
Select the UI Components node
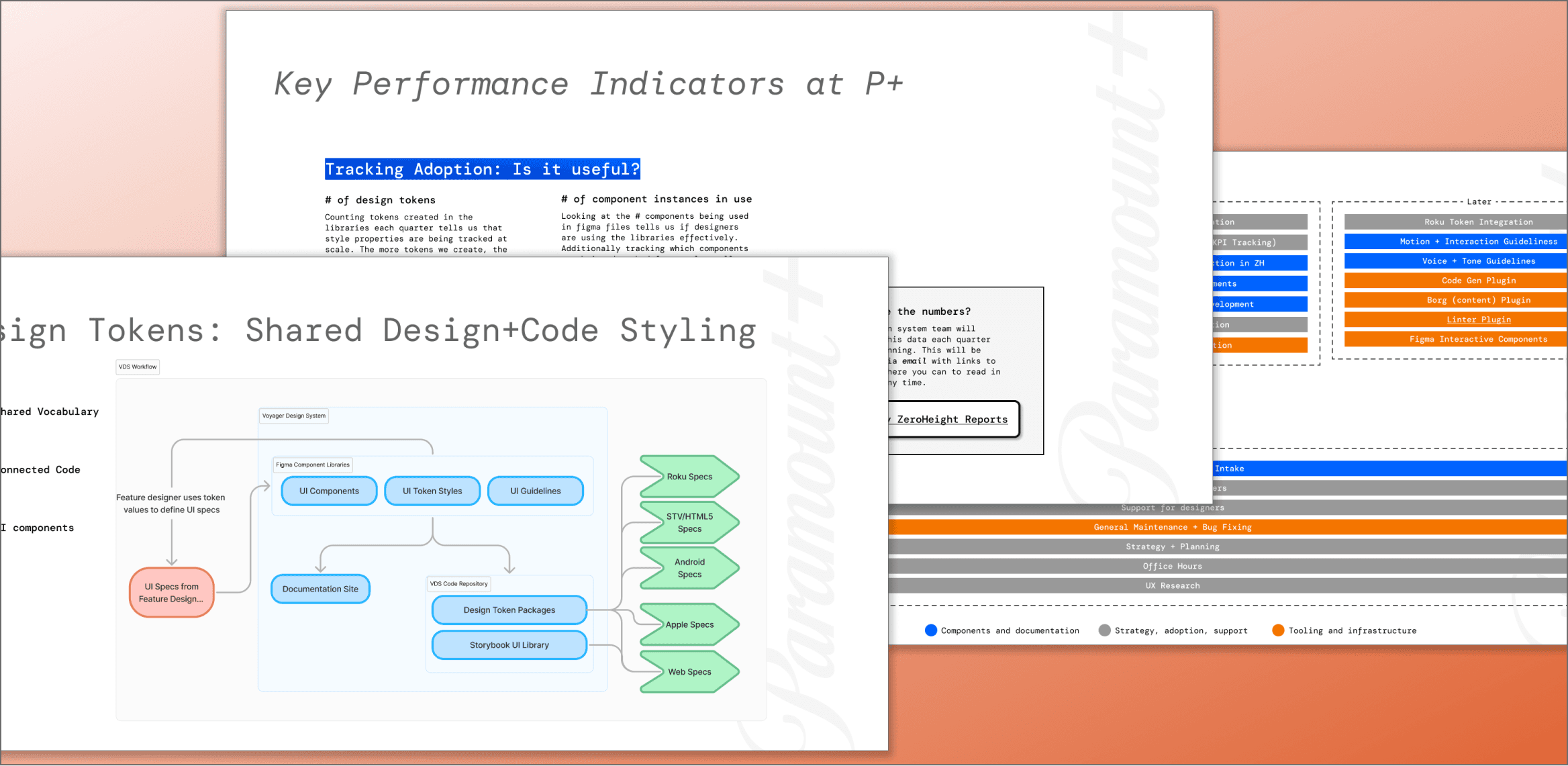tap(329, 491)
